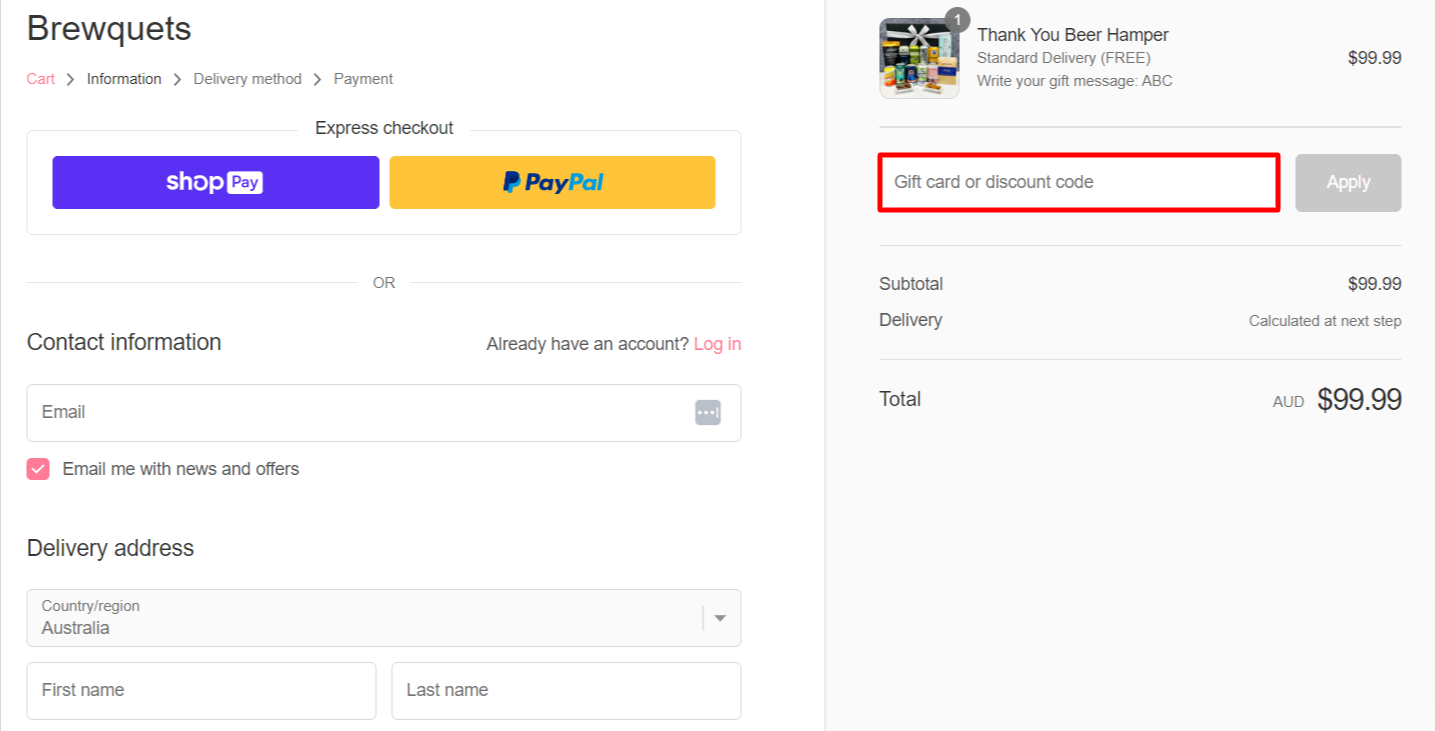The width and height of the screenshot is (1435, 731).
Task: Click the quantity badge on product thumbnail
Action: tap(957, 20)
